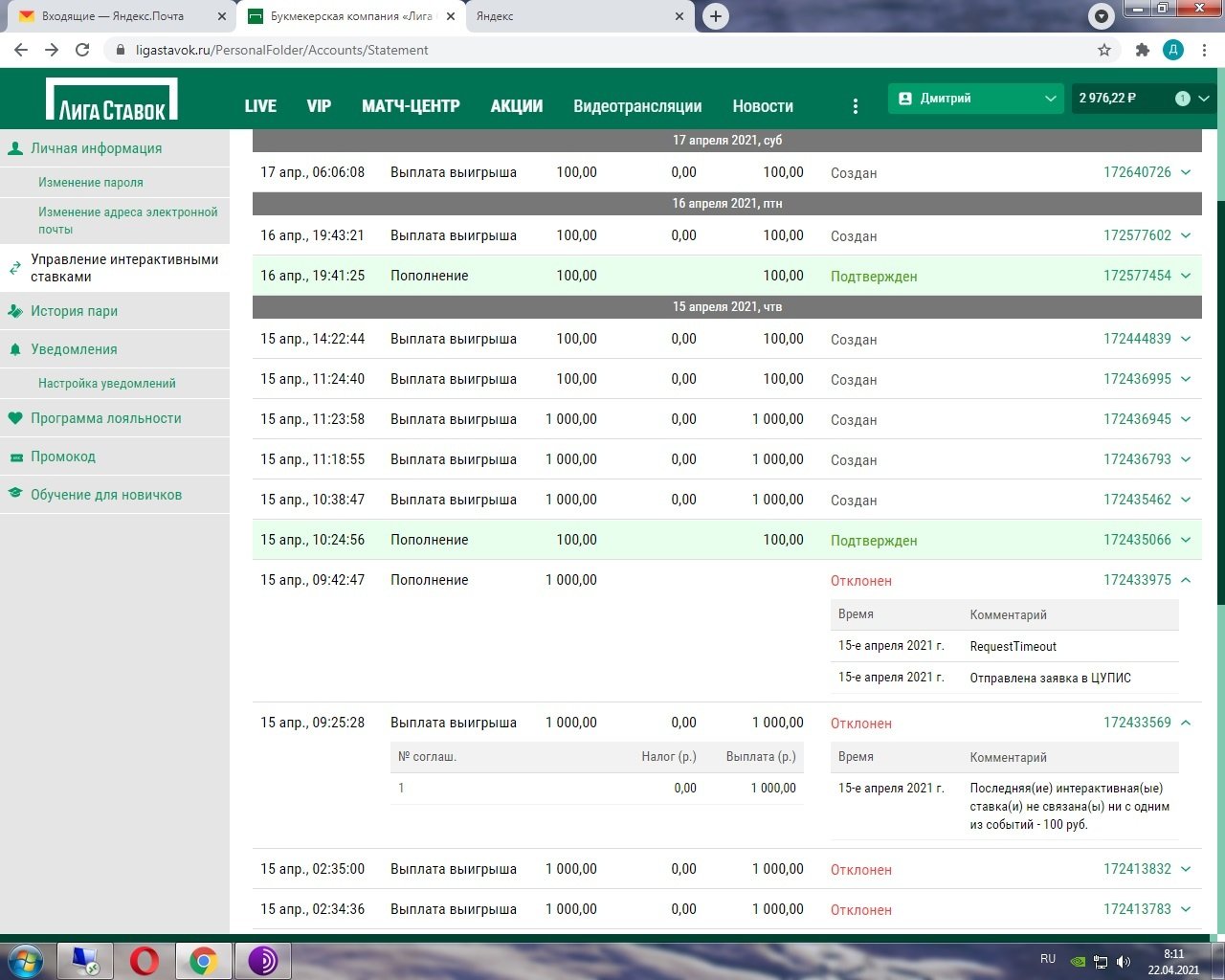Open a new browser tab
The image size is (1225, 980).
[715, 16]
